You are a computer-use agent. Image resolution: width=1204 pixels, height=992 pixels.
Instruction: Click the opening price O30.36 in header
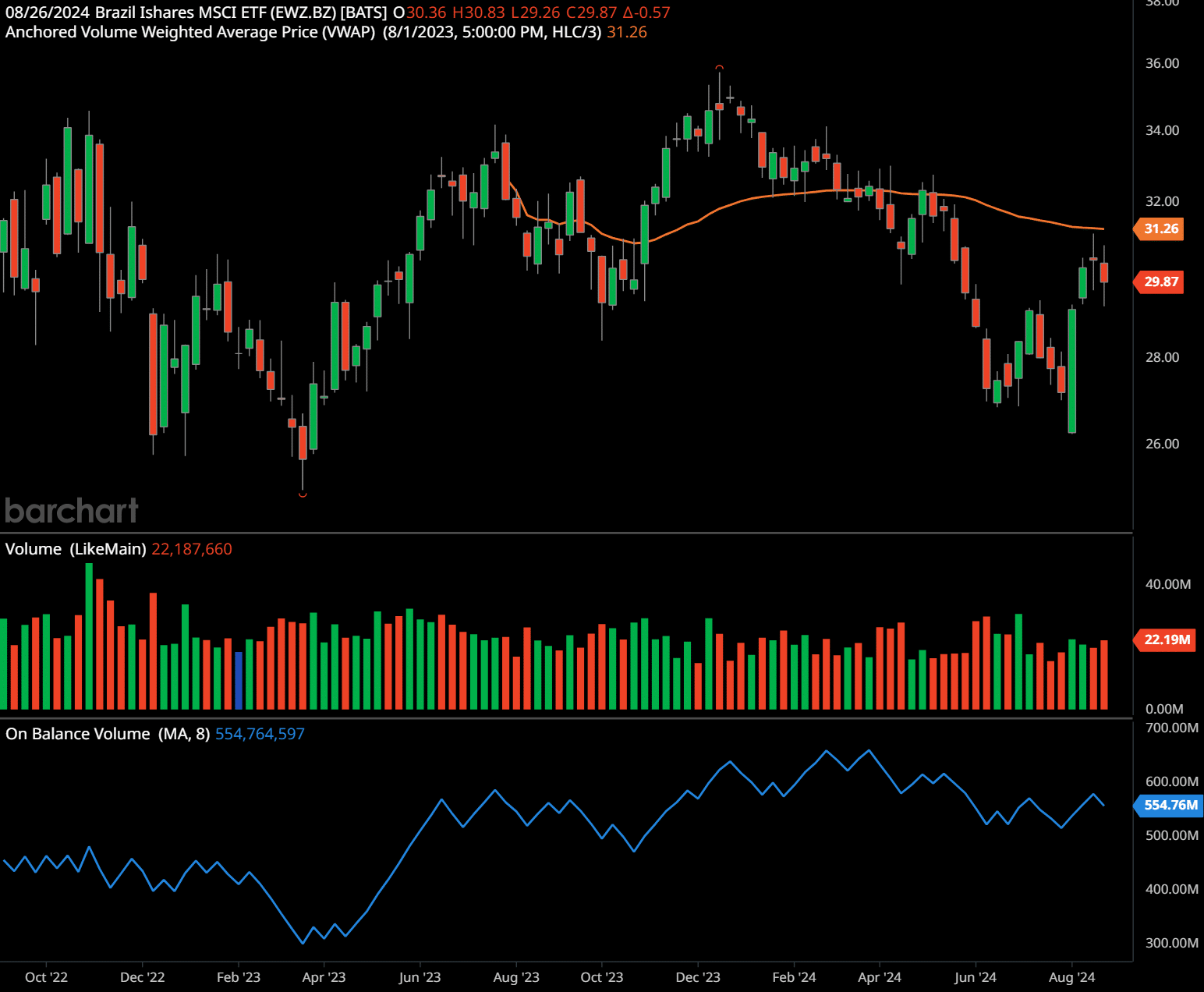(x=420, y=12)
